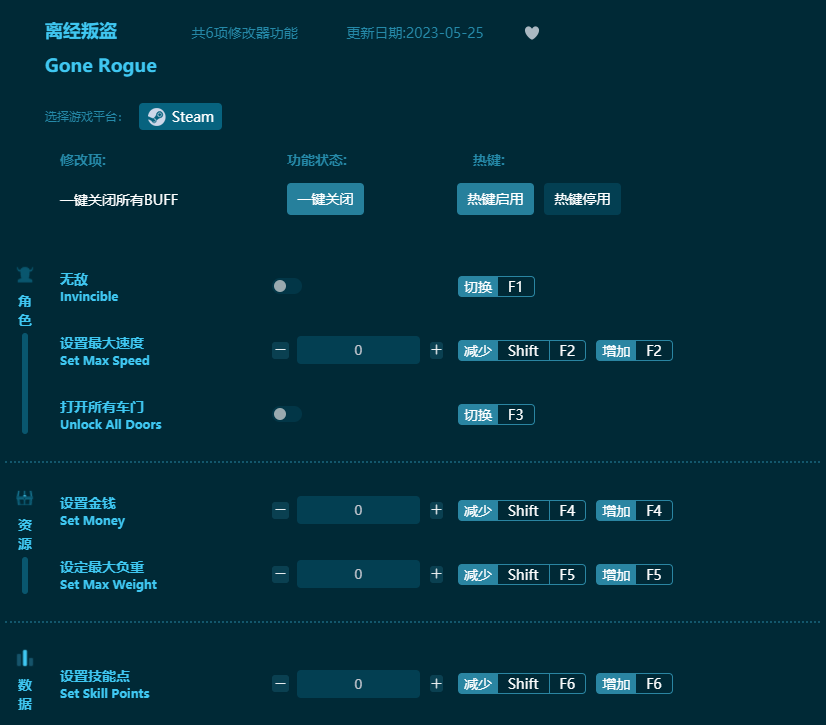The image size is (826, 725).
Task: Click 减少 Shift F6 to decrease Set Skill Points
Action: [x=521, y=684]
